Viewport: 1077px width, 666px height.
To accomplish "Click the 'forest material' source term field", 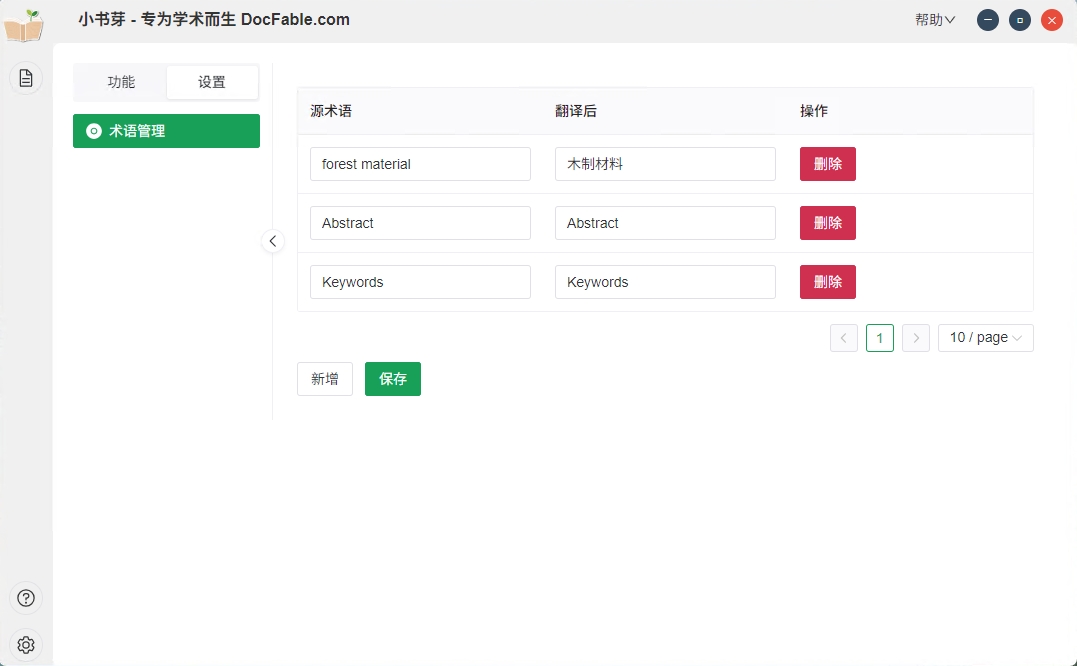I will pos(420,164).
